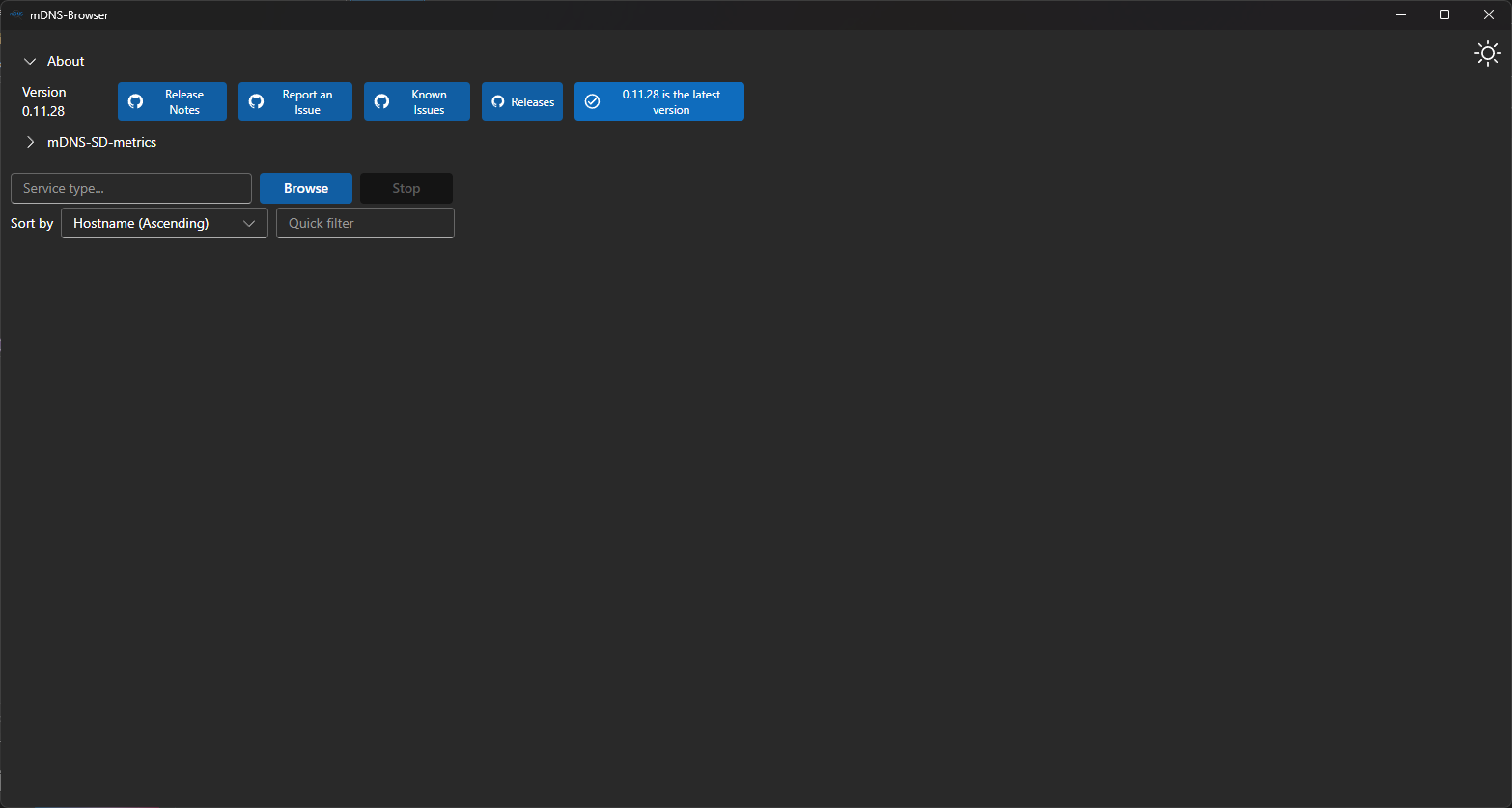
Task: Maximize the mDNS-Browser window
Action: [x=1444, y=14]
